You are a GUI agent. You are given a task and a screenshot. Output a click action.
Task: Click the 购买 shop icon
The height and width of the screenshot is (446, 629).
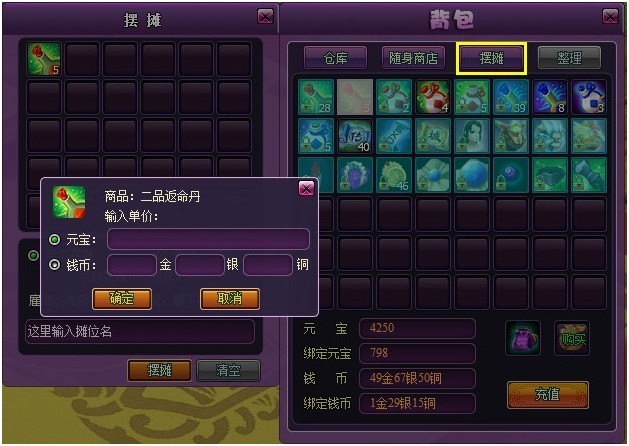572,338
